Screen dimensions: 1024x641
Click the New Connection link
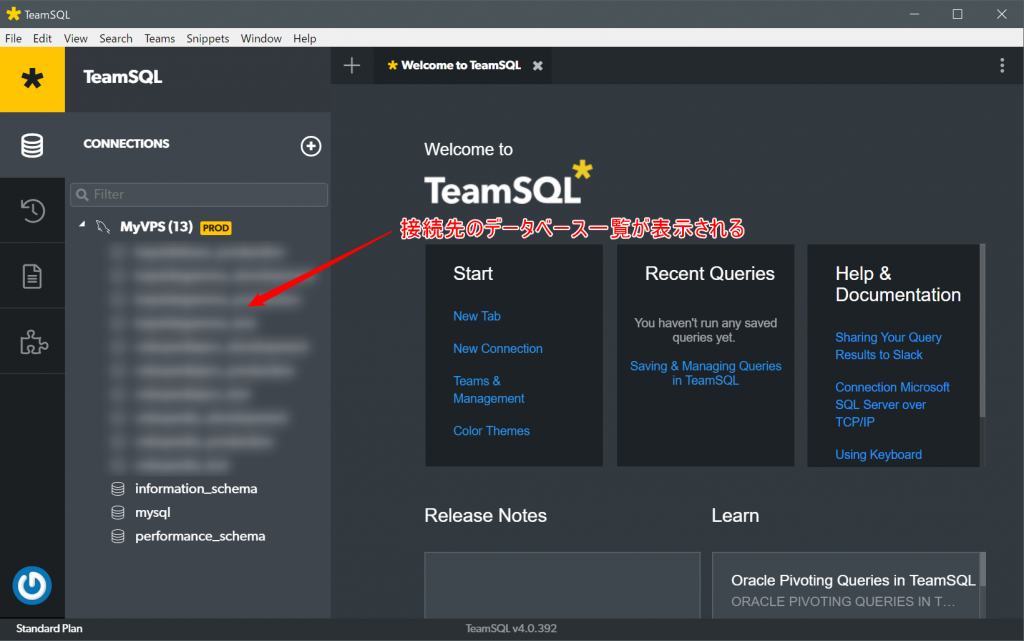498,349
